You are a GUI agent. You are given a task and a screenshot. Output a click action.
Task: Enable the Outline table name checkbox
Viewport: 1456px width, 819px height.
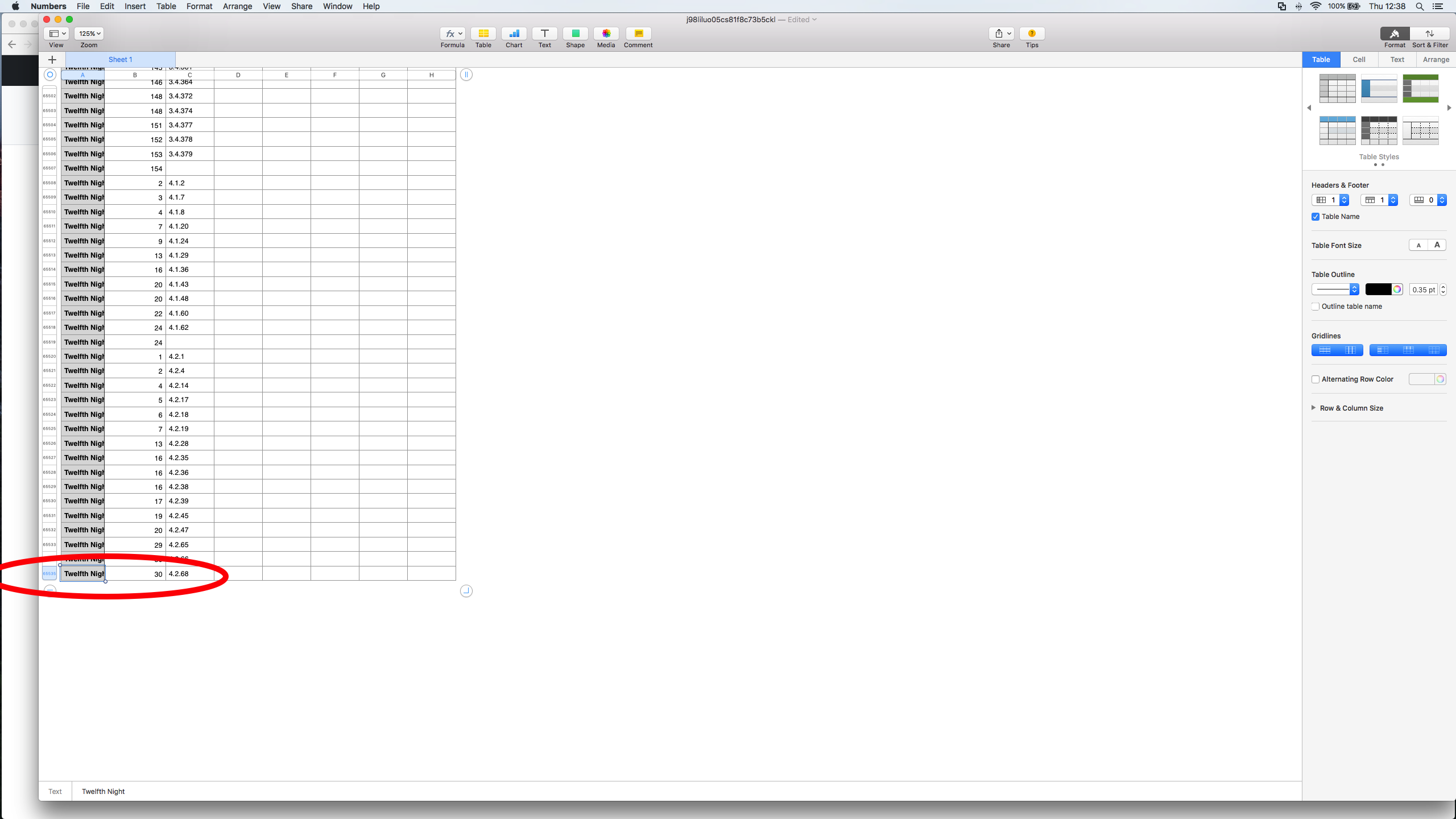[1315, 306]
